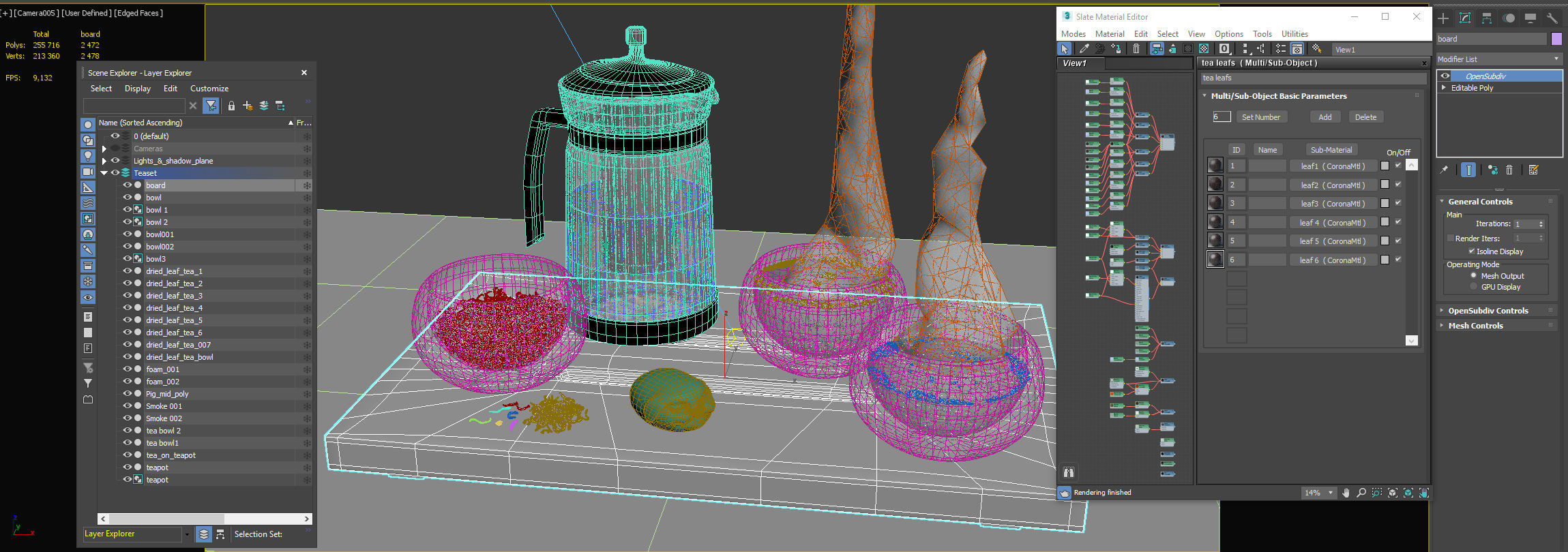
Task: Expand Lights_&_shadow_plane layer
Action: tap(104, 161)
